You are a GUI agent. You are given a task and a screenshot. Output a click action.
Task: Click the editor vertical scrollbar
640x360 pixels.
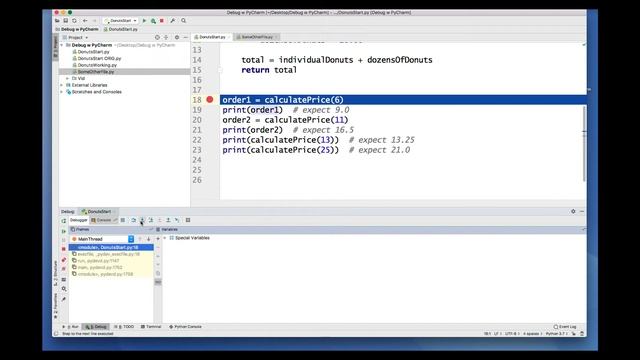584,143
